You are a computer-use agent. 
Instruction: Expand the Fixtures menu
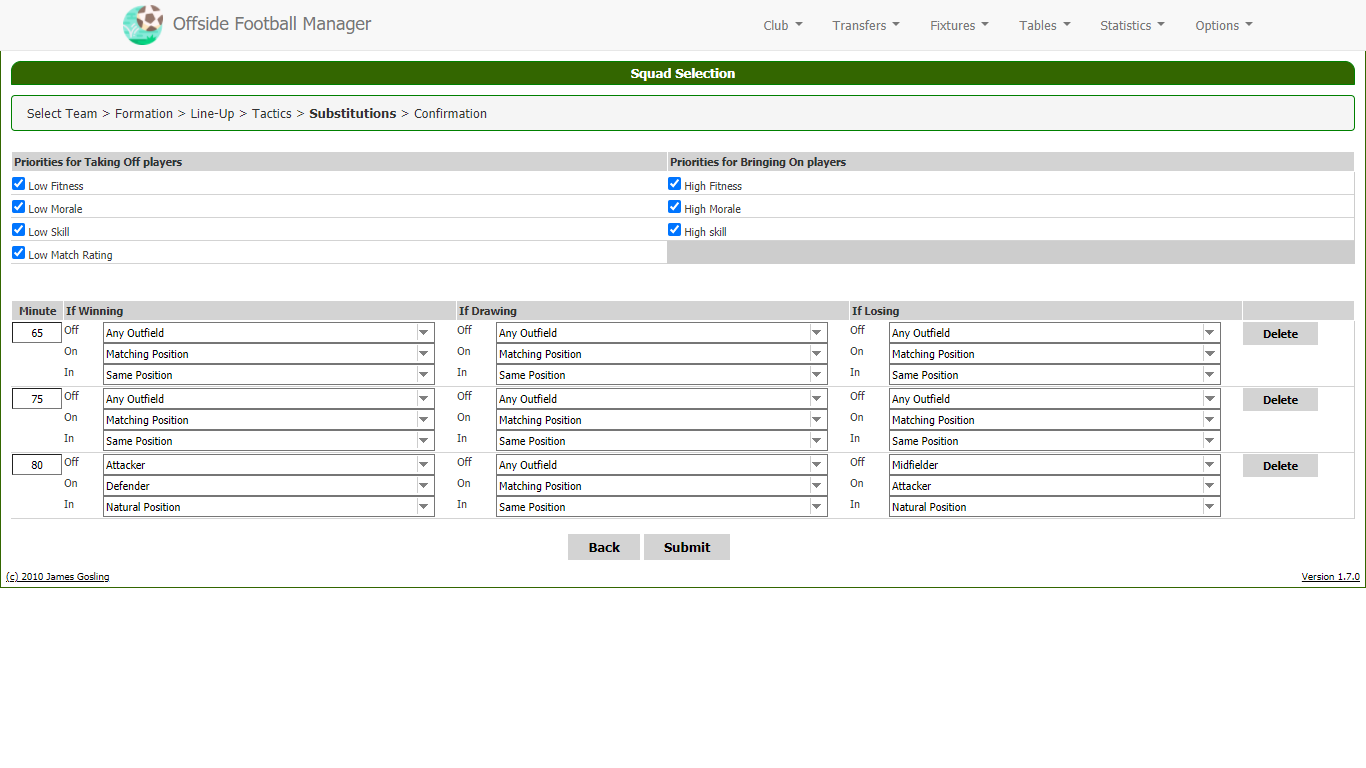pyautogui.click(x=958, y=26)
